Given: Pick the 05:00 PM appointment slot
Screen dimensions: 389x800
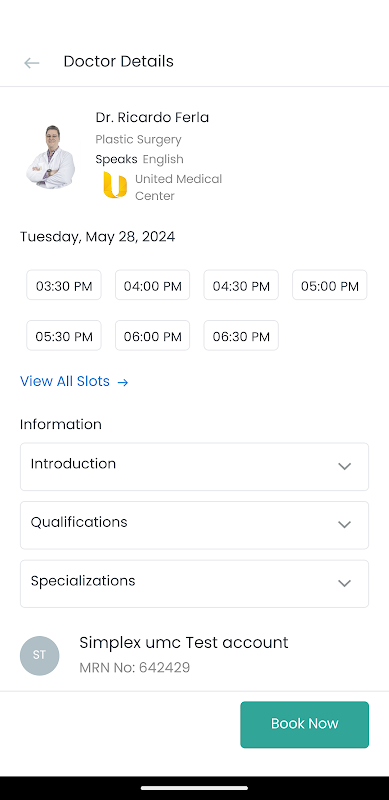Looking at the screenshot, I should pyautogui.click(x=330, y=285).
